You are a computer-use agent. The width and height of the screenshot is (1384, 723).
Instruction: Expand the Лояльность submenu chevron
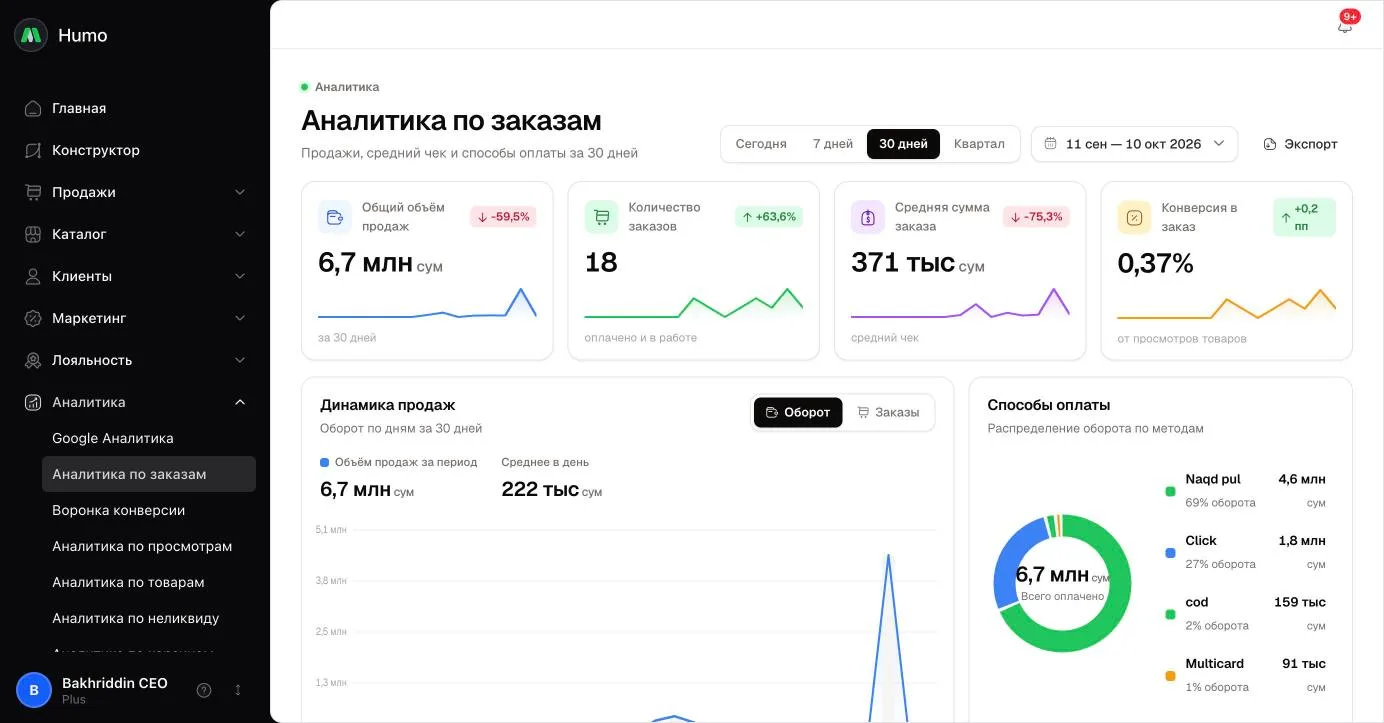click(x=240, y=360)
